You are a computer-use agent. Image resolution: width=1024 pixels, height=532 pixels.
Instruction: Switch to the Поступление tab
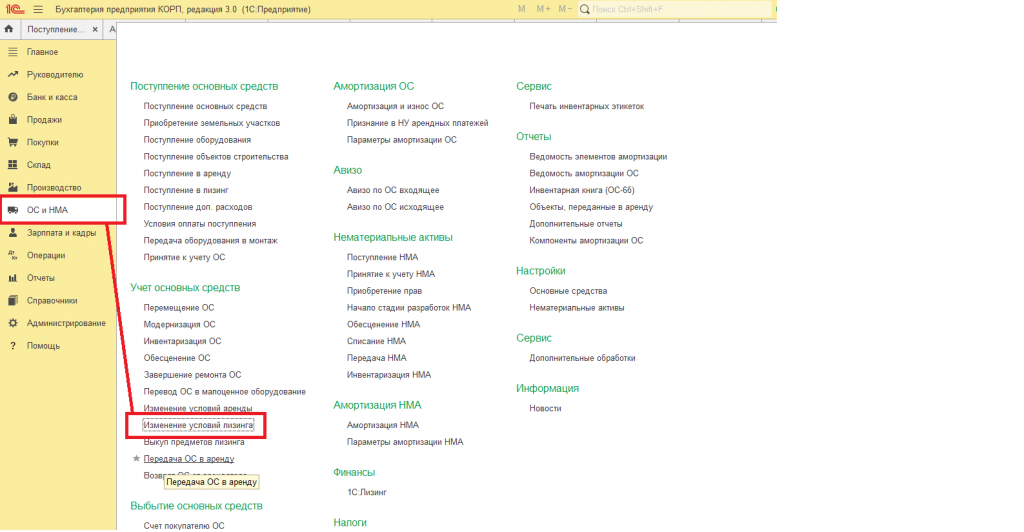click(x=56, y=29)
